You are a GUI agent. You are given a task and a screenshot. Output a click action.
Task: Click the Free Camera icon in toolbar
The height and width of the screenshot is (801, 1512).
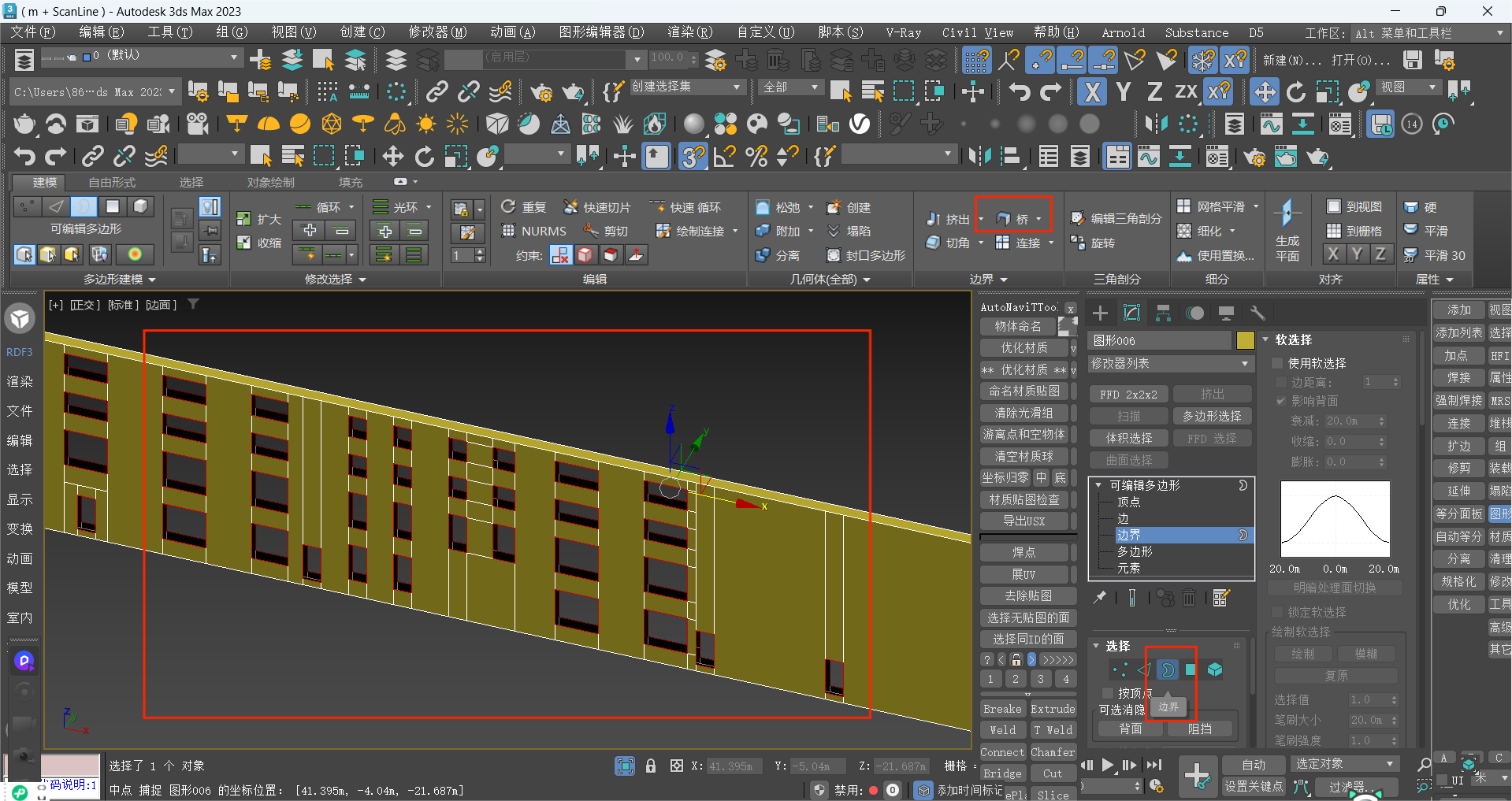coord(197,124)
